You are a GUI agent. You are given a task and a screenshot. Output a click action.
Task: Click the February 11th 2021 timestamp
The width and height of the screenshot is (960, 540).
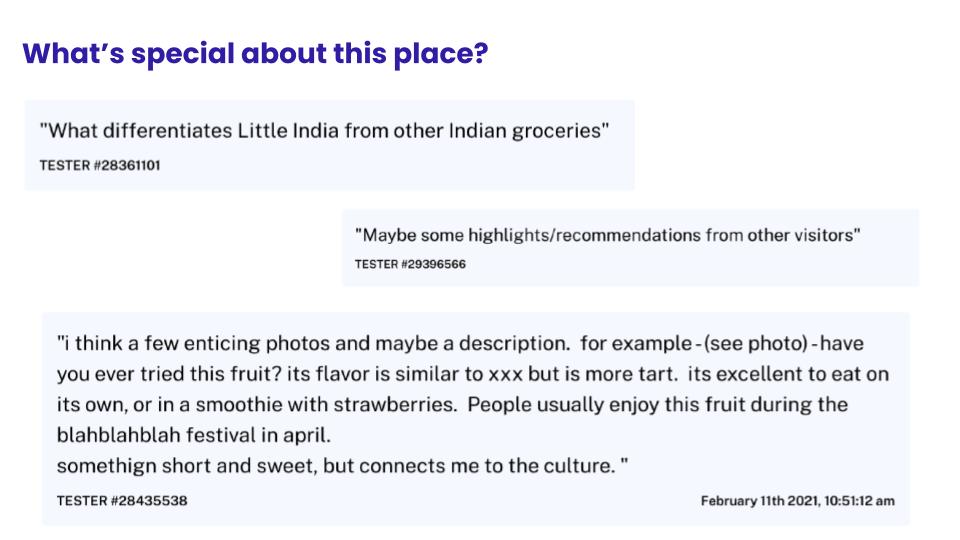point(798,501)
